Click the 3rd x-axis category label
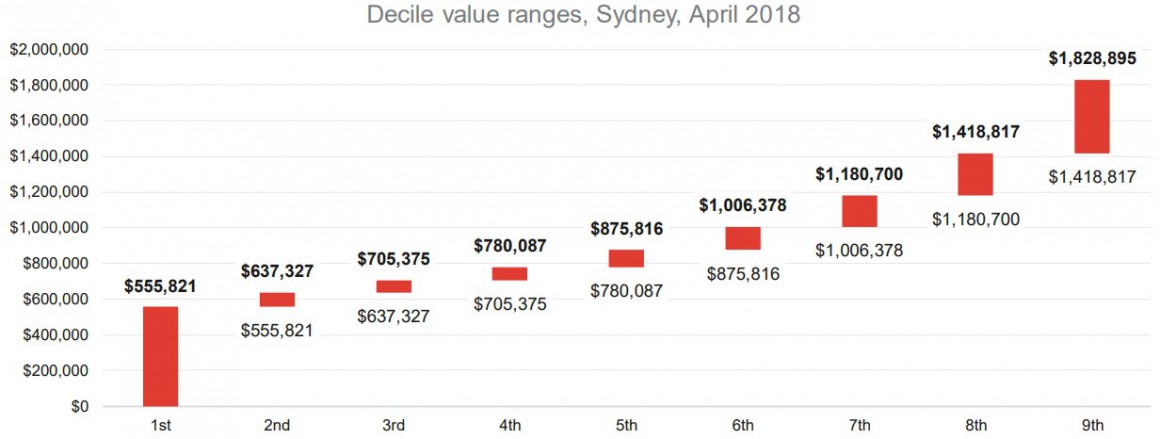Image resolution: width=1160 pixels, height=439 pixels. click(394, 425)
